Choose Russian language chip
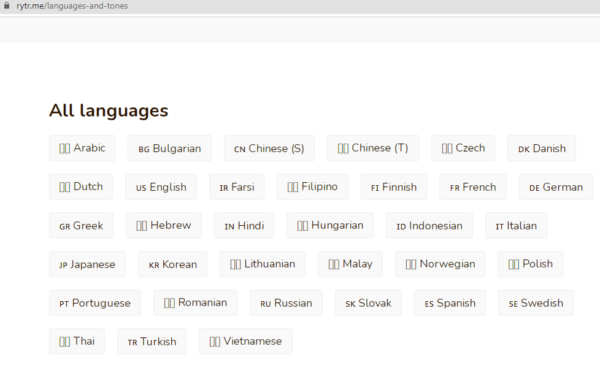 (x=286, y=303)
